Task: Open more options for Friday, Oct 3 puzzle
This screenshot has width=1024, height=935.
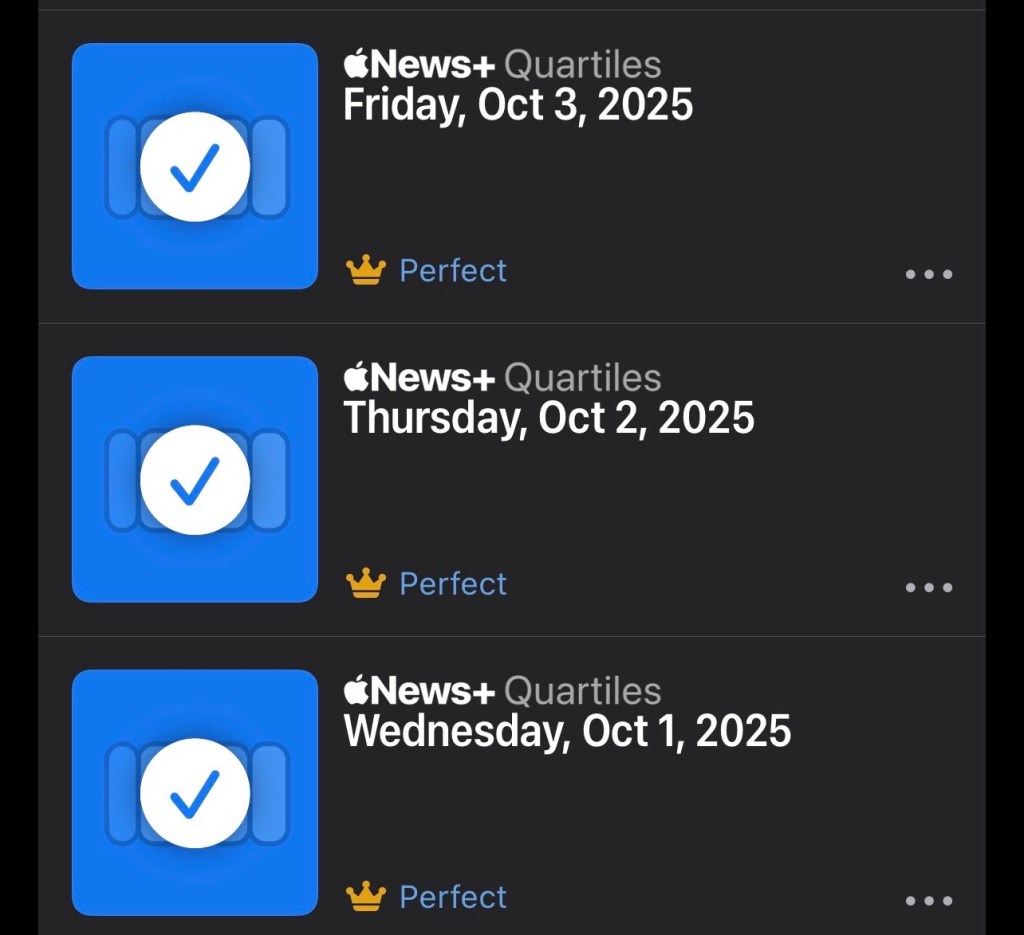Action: point(929,274)
